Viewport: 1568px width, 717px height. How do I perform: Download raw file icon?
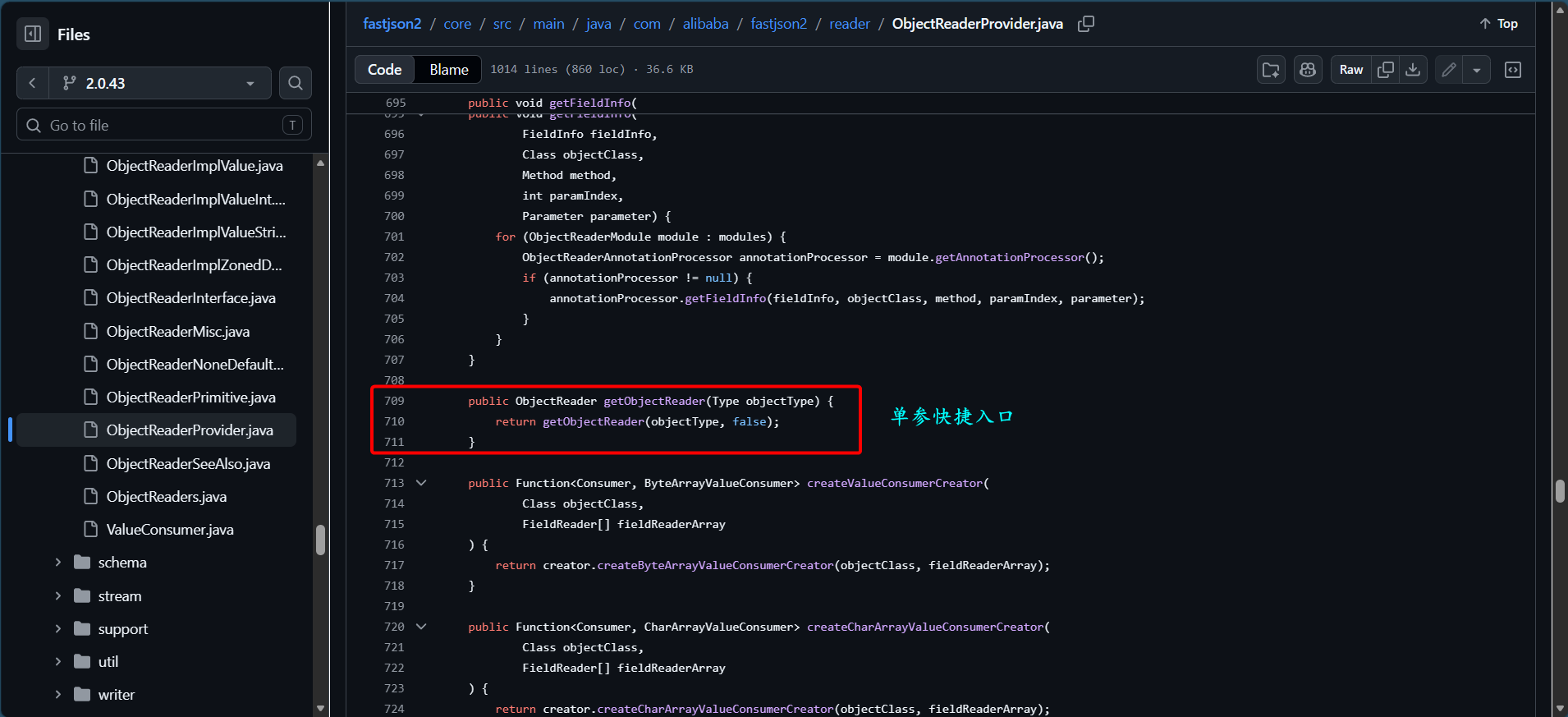tap(1413, 70)
